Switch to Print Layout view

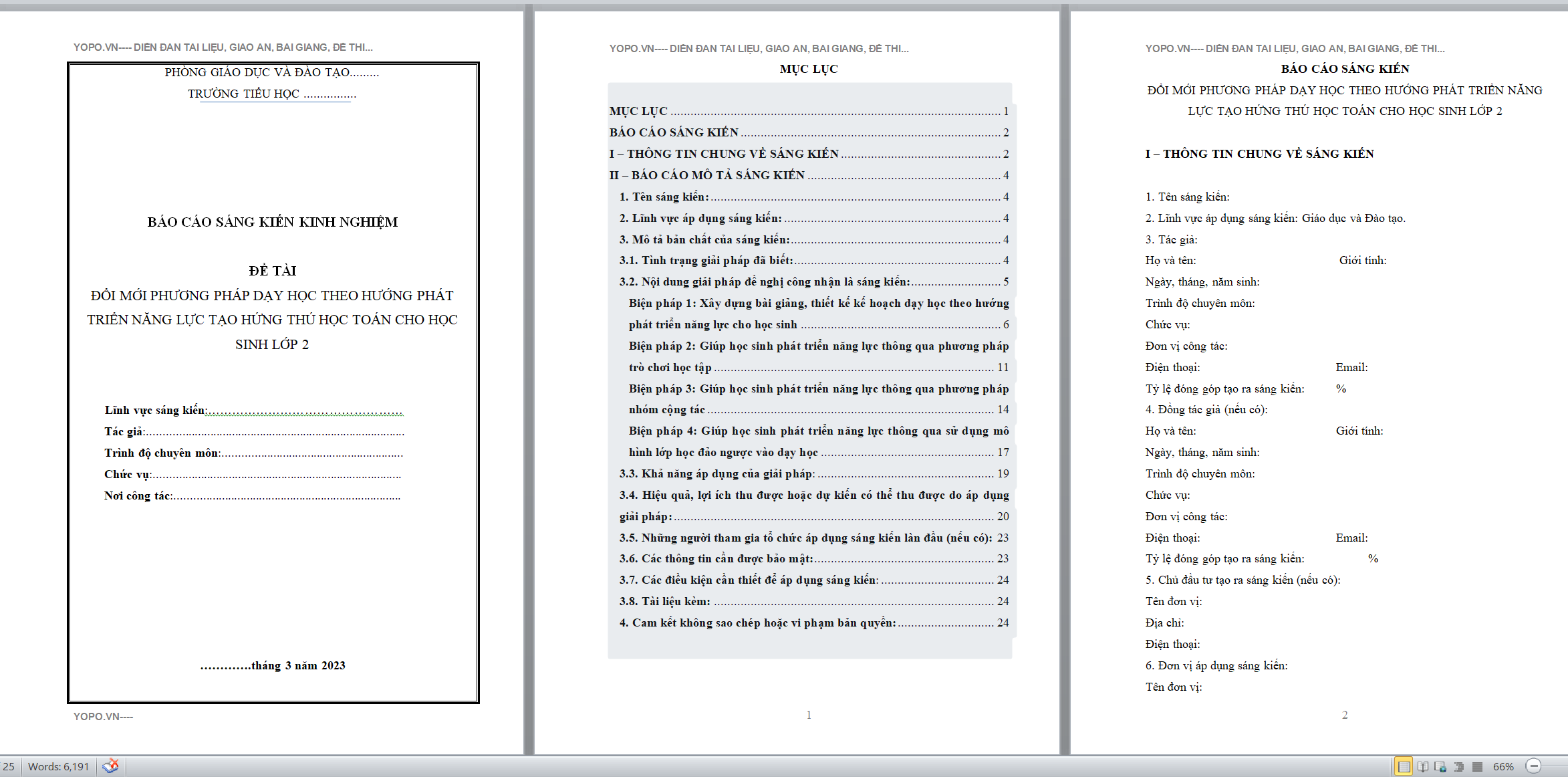click(1404, 766)
